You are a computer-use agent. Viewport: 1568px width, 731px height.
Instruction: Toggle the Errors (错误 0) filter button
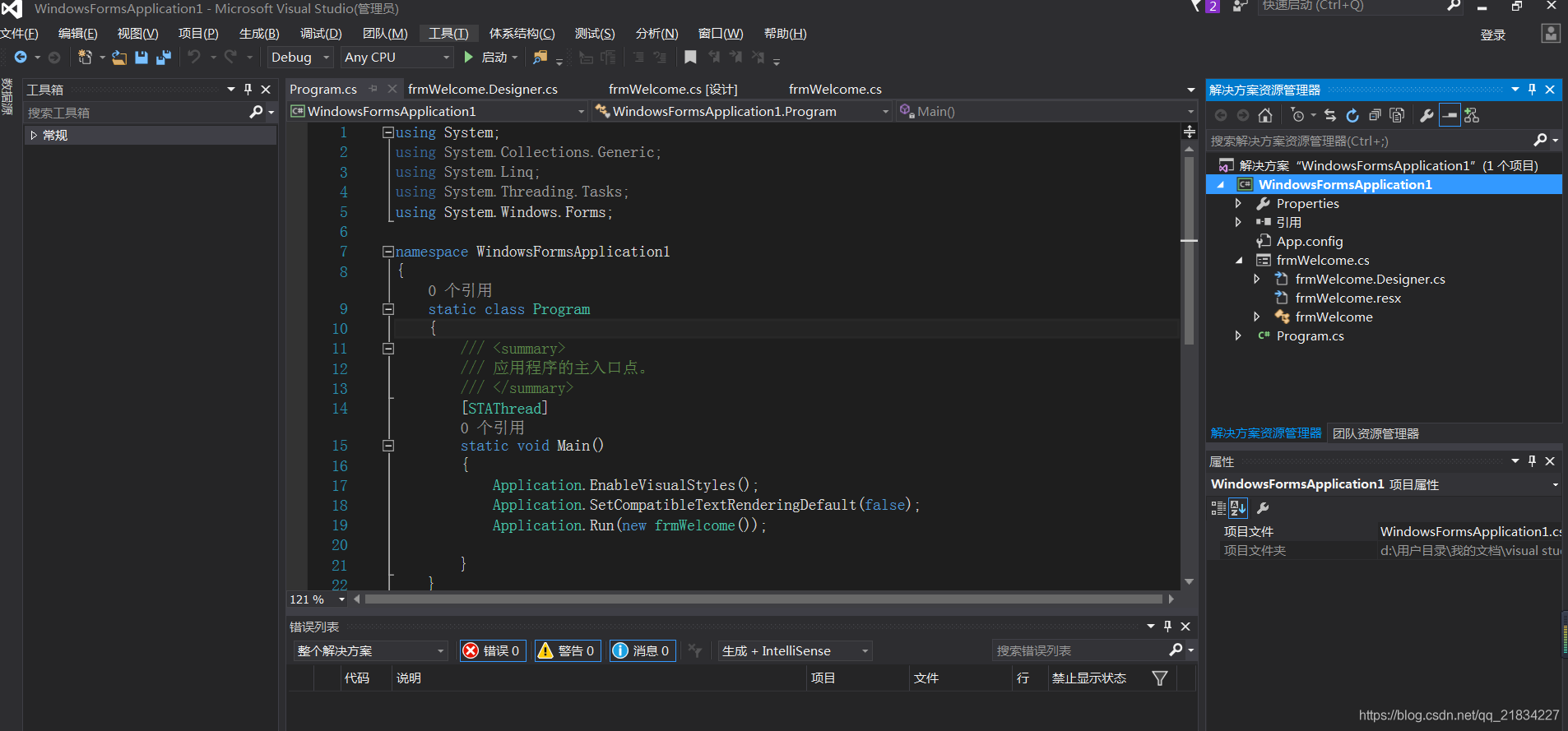click(x=493, y=650)
